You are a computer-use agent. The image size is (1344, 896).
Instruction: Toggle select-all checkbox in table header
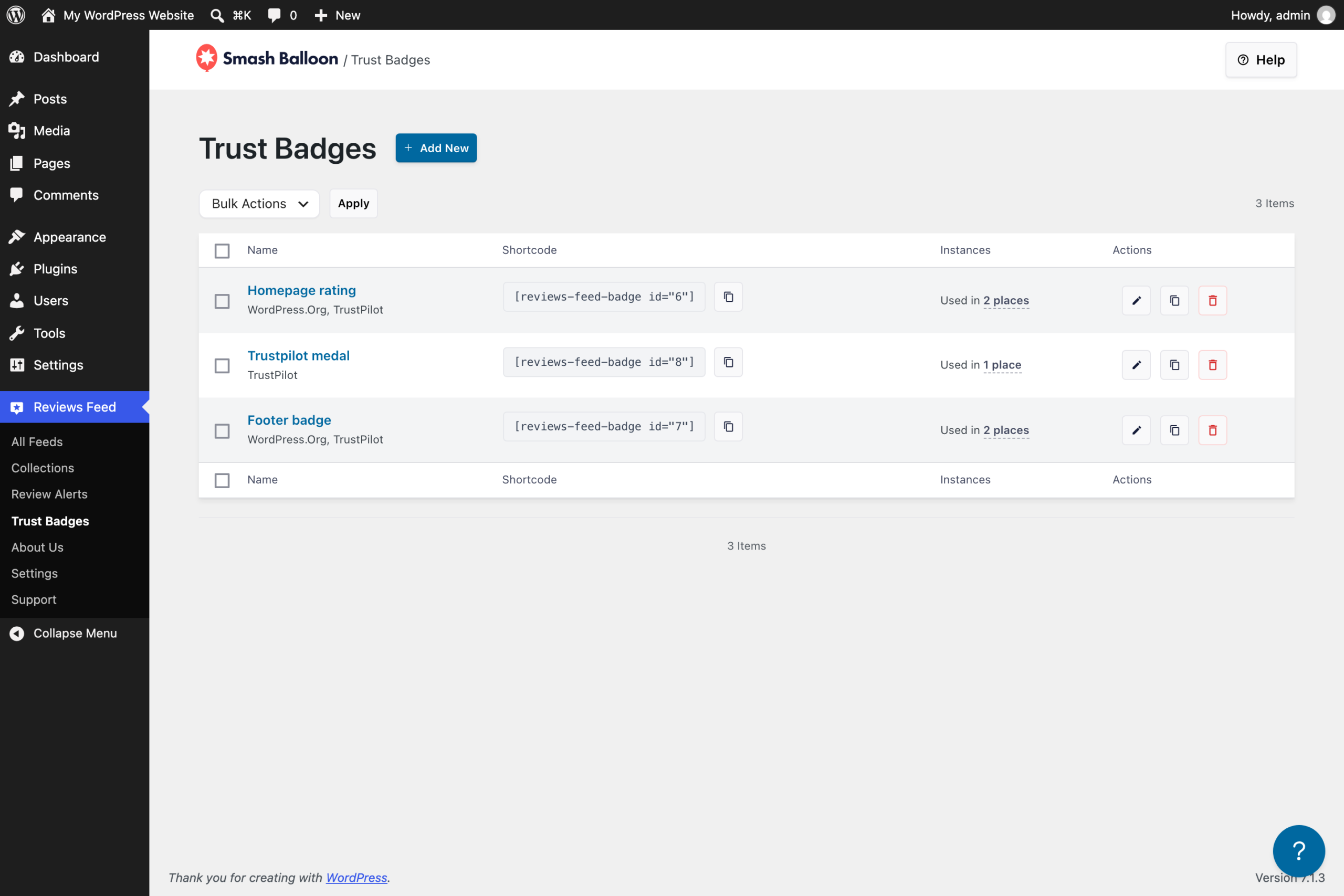[222, 251]
